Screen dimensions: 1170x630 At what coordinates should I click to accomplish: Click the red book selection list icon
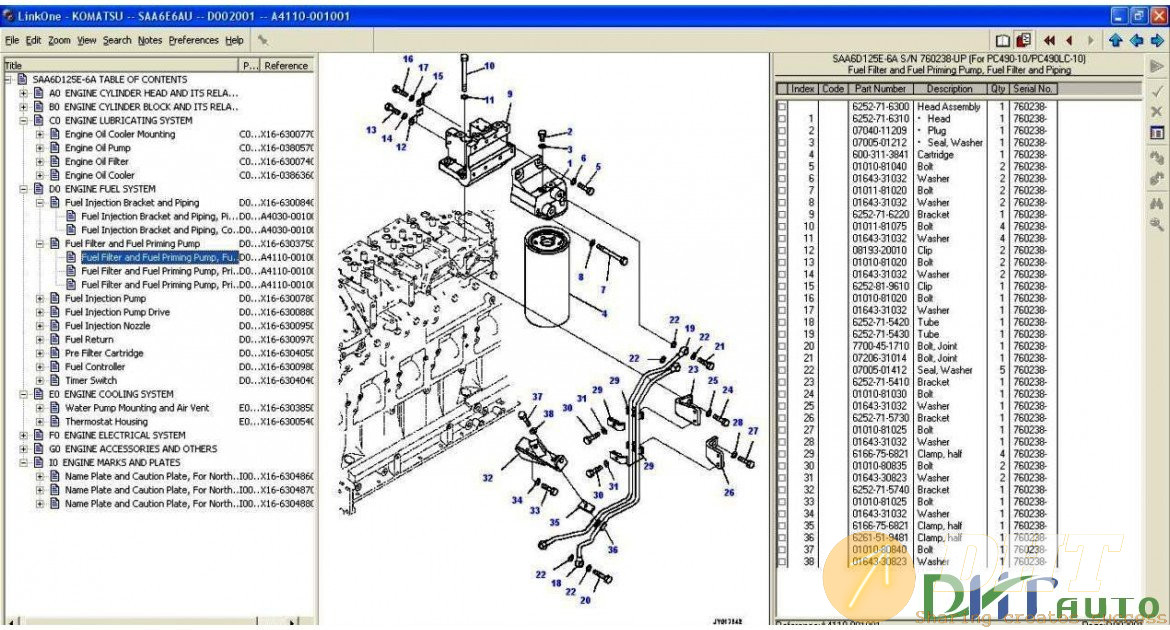pos(1024,40)
